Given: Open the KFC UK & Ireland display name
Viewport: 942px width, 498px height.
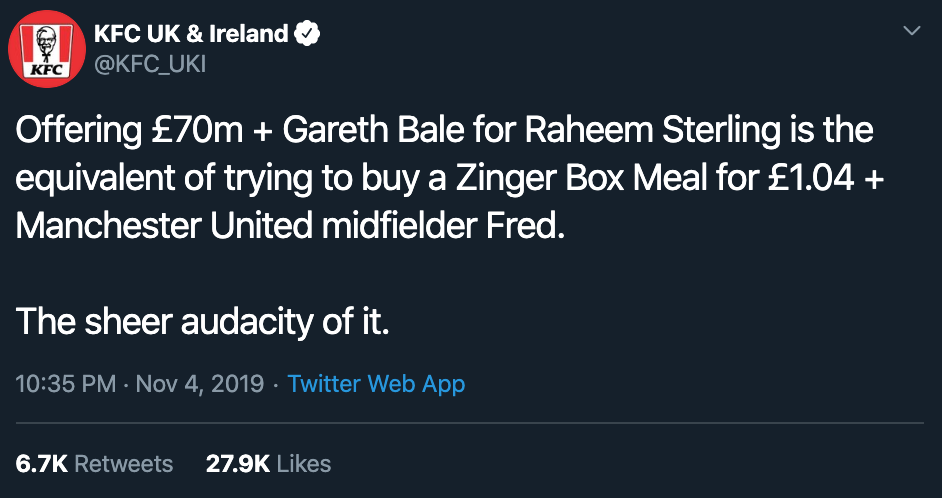Looking at the screenshot, I should tap(192, 34).
